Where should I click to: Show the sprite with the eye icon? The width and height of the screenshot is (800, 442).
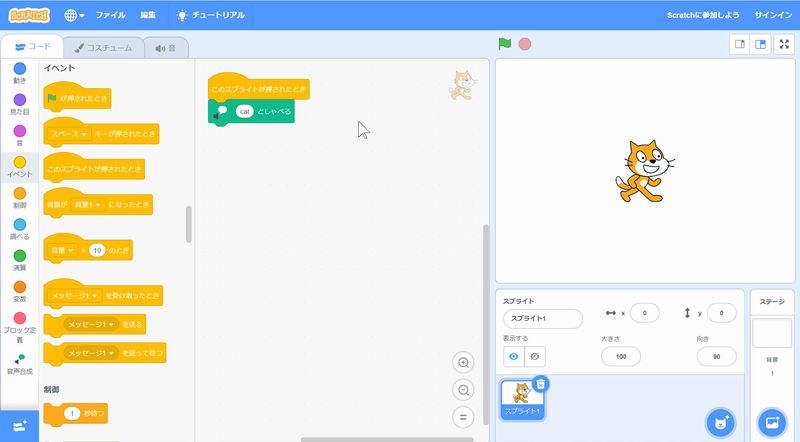point(515,356)
